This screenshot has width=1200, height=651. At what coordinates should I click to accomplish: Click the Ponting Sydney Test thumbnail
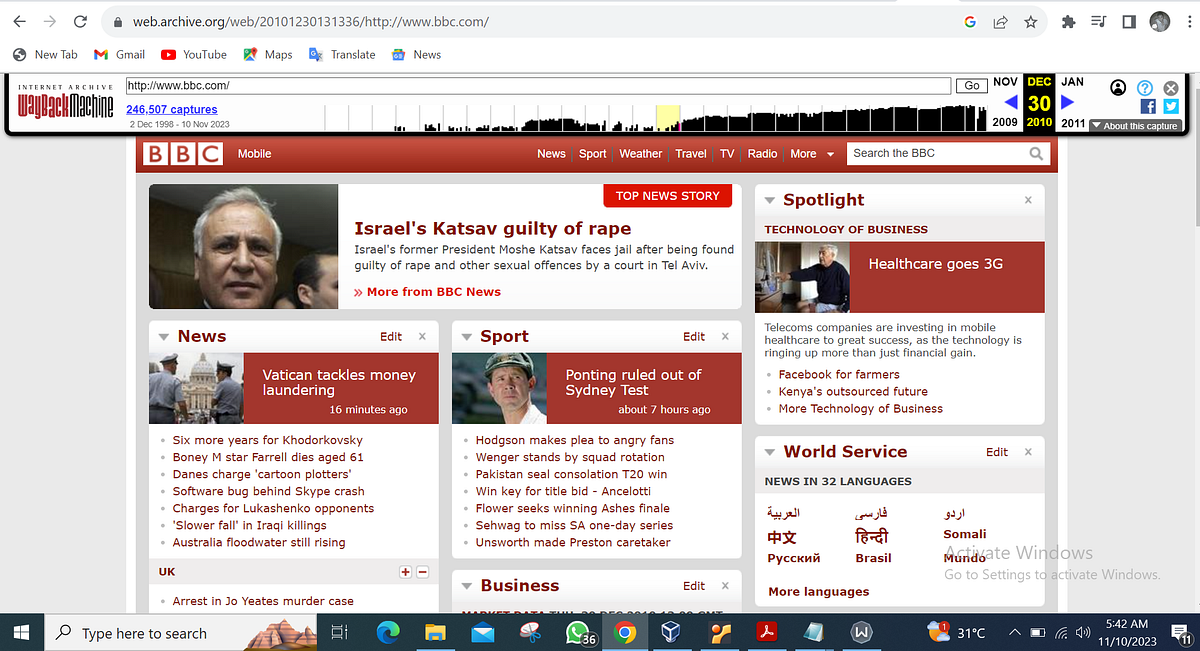point(499,389)
